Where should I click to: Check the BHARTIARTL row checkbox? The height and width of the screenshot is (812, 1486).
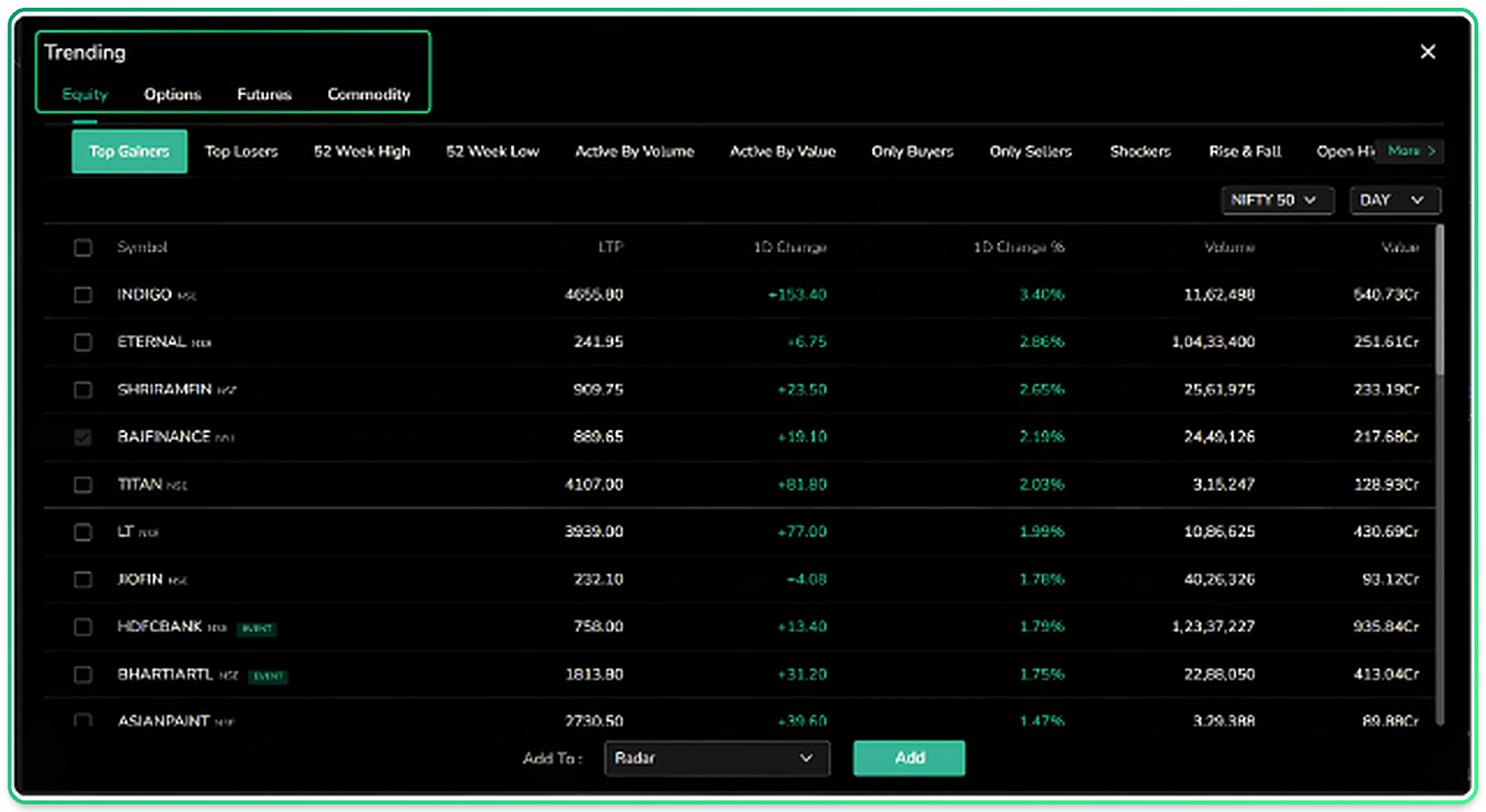(83, 675)
